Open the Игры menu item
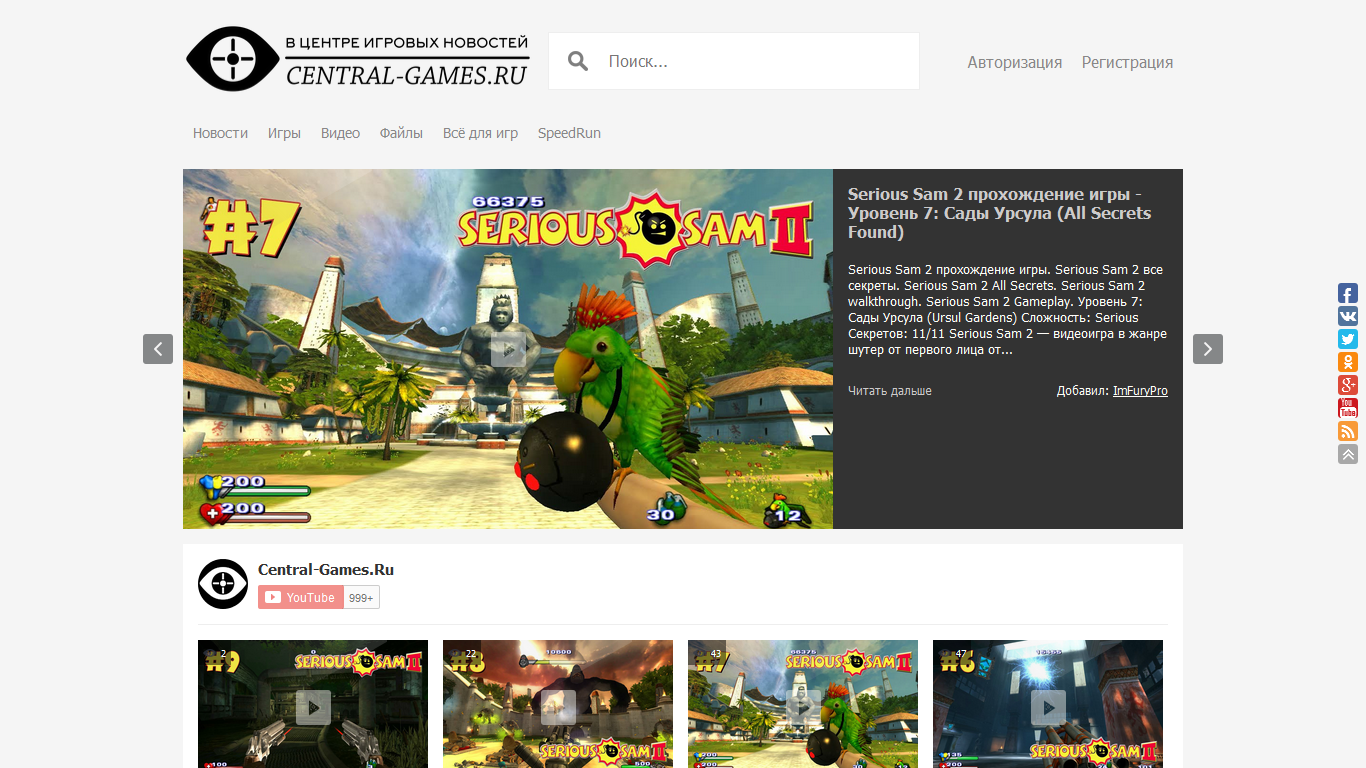Image resolution: width=1366 pixels, height=768 pixels. [284, 133]
